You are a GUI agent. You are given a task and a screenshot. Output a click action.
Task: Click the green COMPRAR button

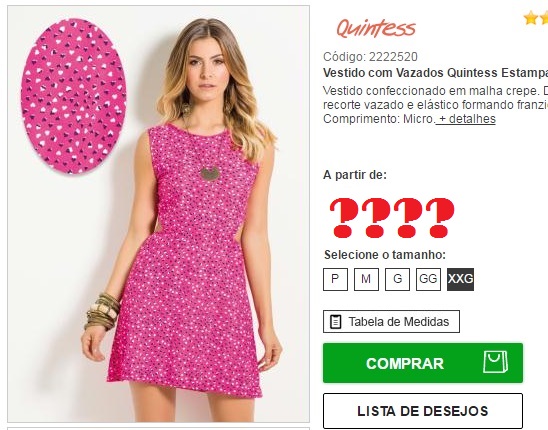[423, 363]
